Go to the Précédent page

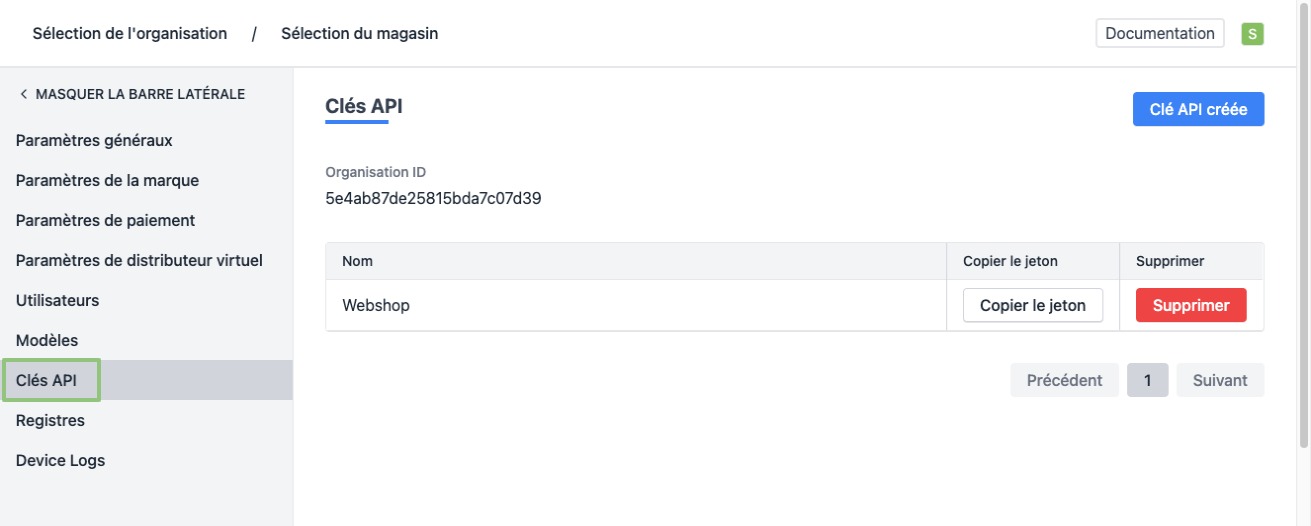tap(1064, 380)
